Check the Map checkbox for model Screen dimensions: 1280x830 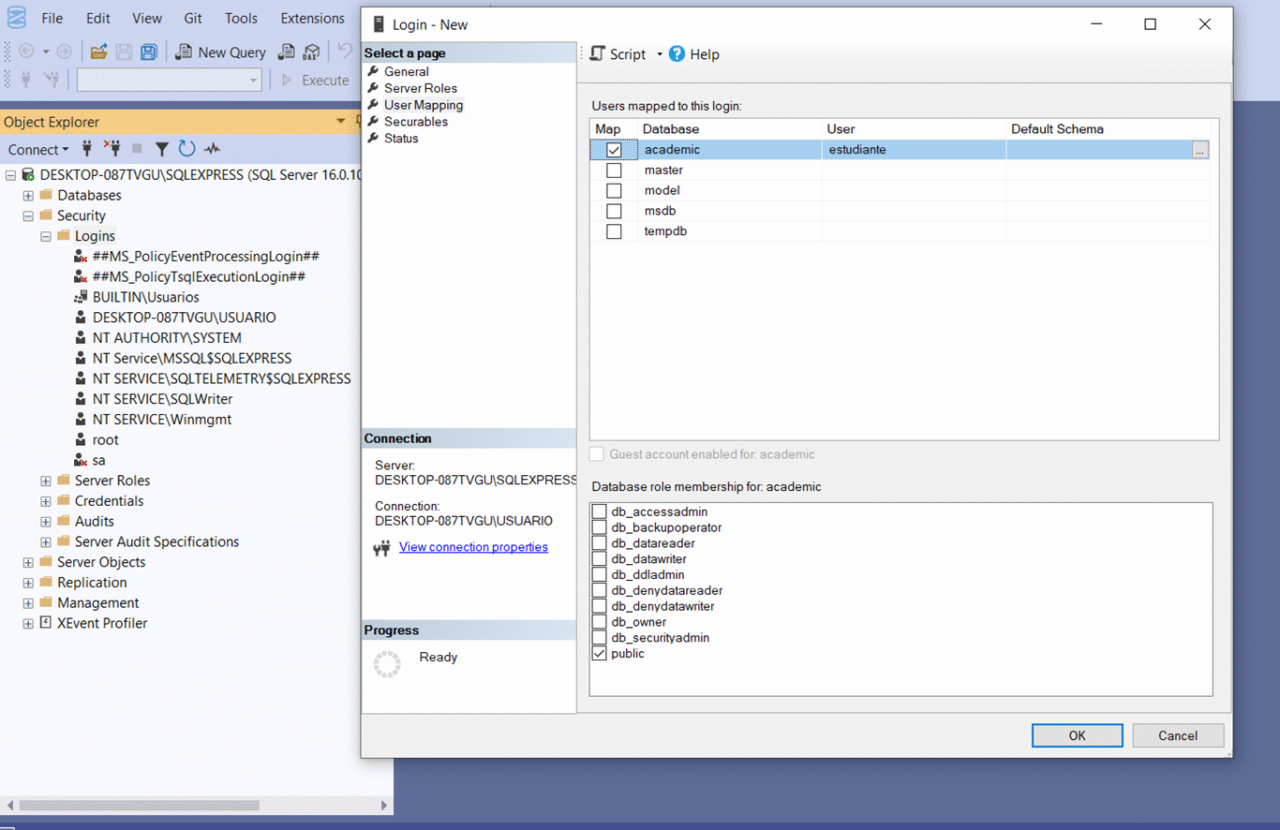(614, 190)
